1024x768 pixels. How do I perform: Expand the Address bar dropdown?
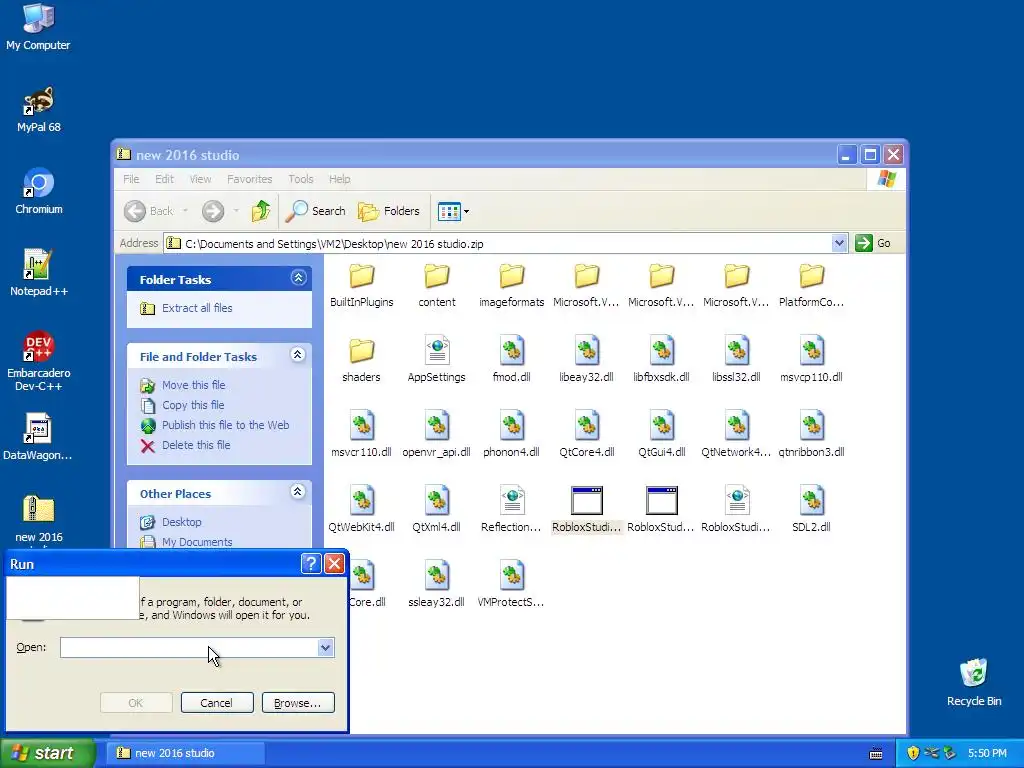point(839,244)
